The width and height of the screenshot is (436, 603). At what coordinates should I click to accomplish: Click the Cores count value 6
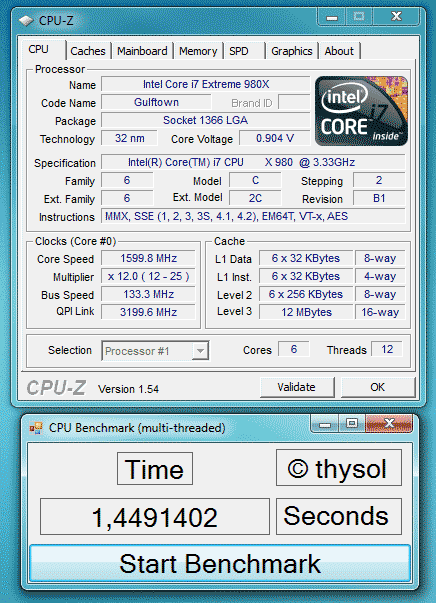294,349
